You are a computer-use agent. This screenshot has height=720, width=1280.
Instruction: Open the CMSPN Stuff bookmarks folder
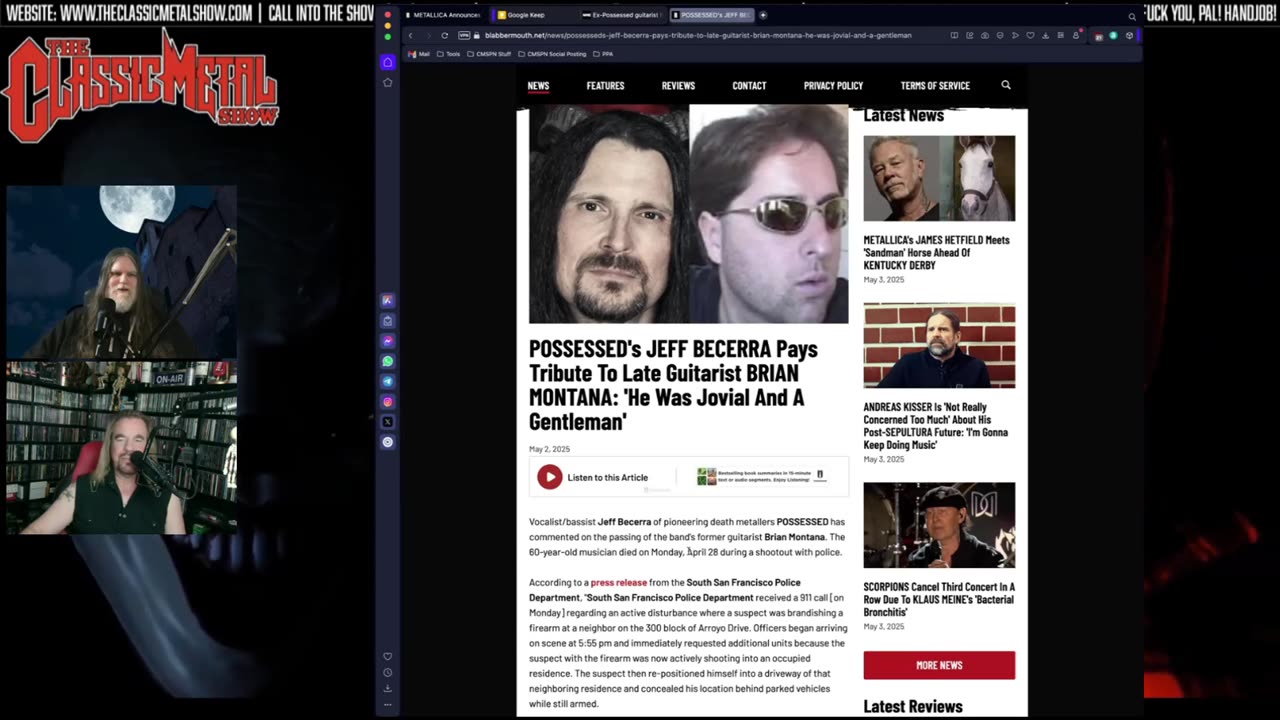[489, 54]
